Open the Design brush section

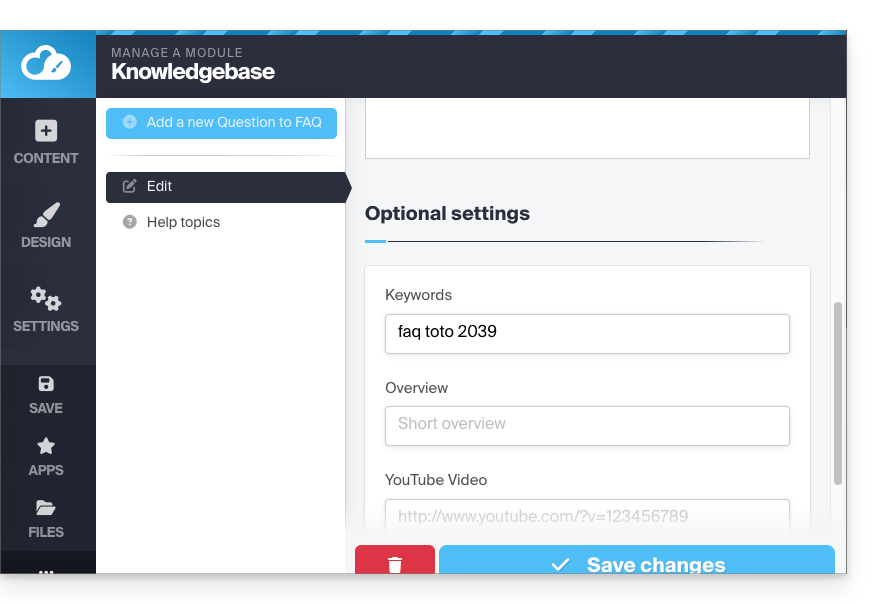pos(46,226)
